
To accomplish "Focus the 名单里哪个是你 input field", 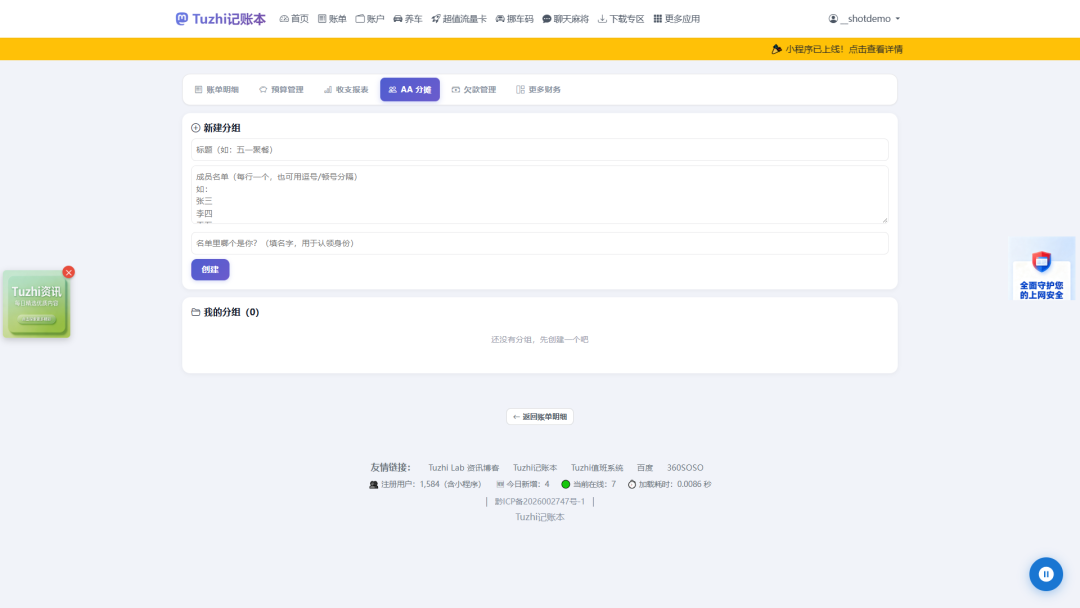I will 539,243.
